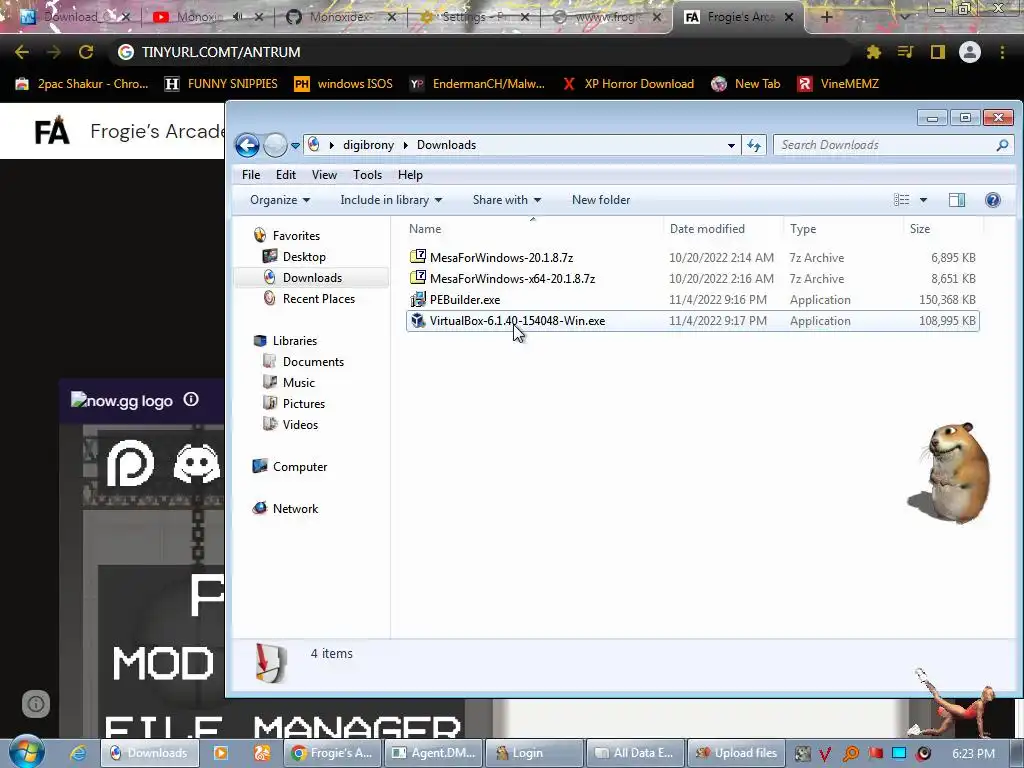1024x768 pixels.
Task: Click the refresh button beside address bar
Action: tap(754, 145)
